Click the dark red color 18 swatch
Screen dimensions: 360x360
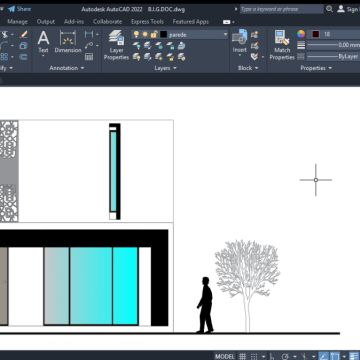(x=316, y=34)
